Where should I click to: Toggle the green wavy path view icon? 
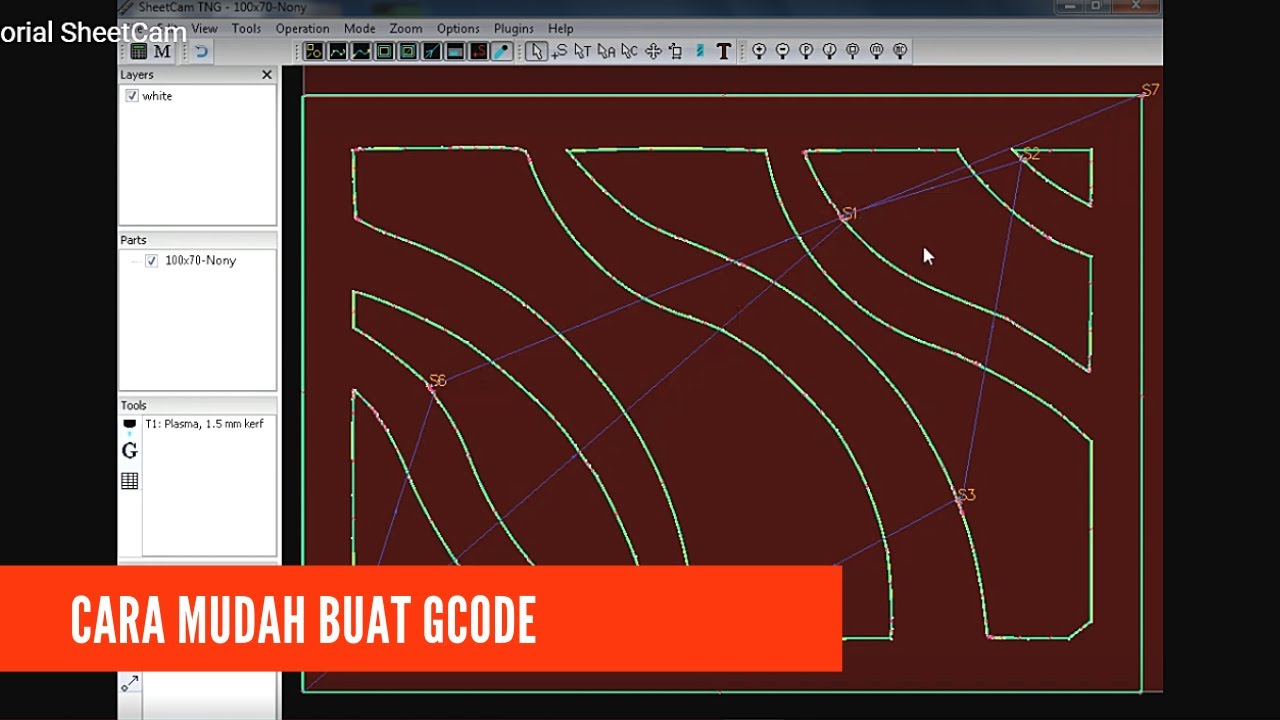pos(338,51)
